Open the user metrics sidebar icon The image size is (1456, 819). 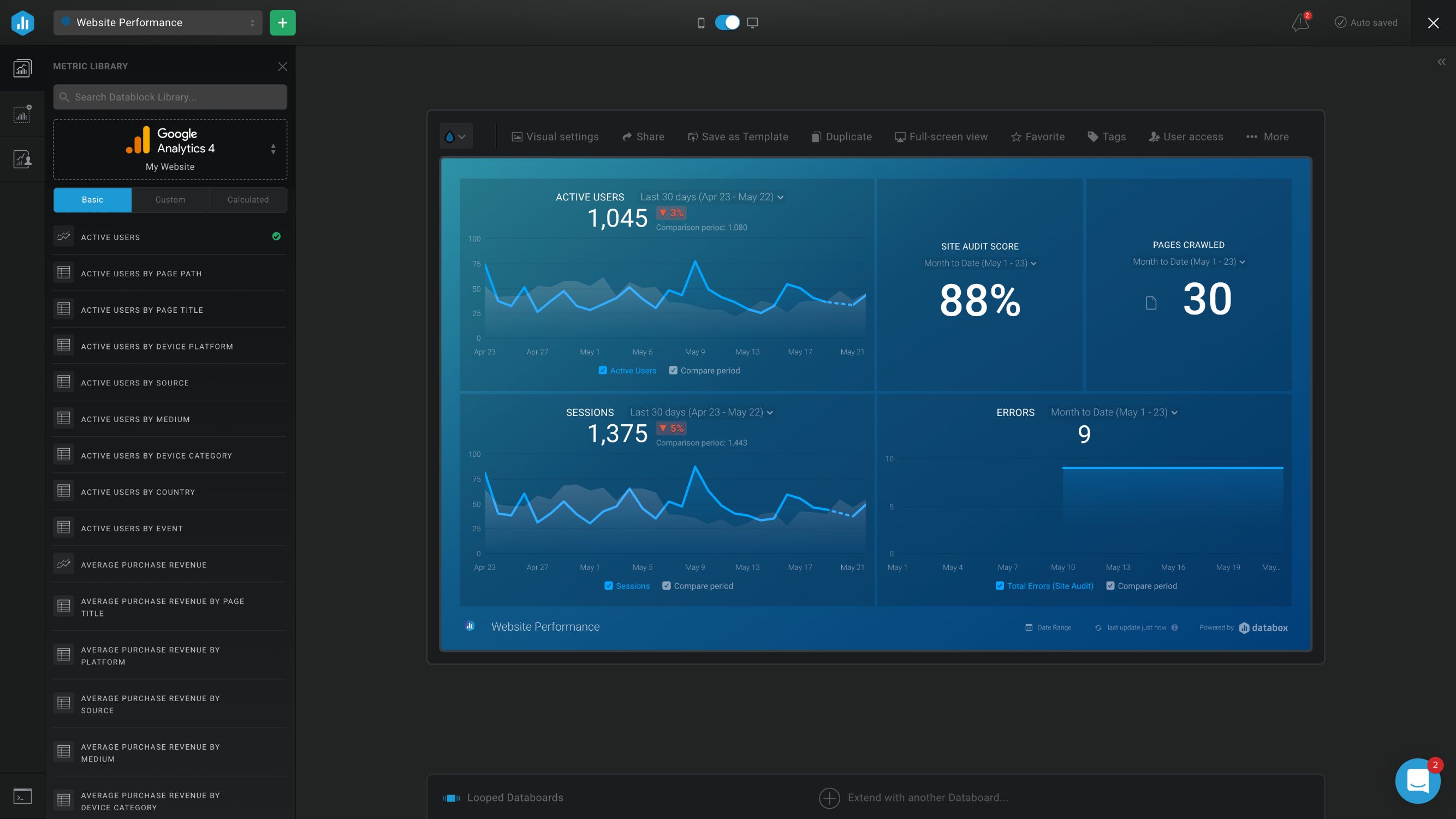tap(22, 159)
